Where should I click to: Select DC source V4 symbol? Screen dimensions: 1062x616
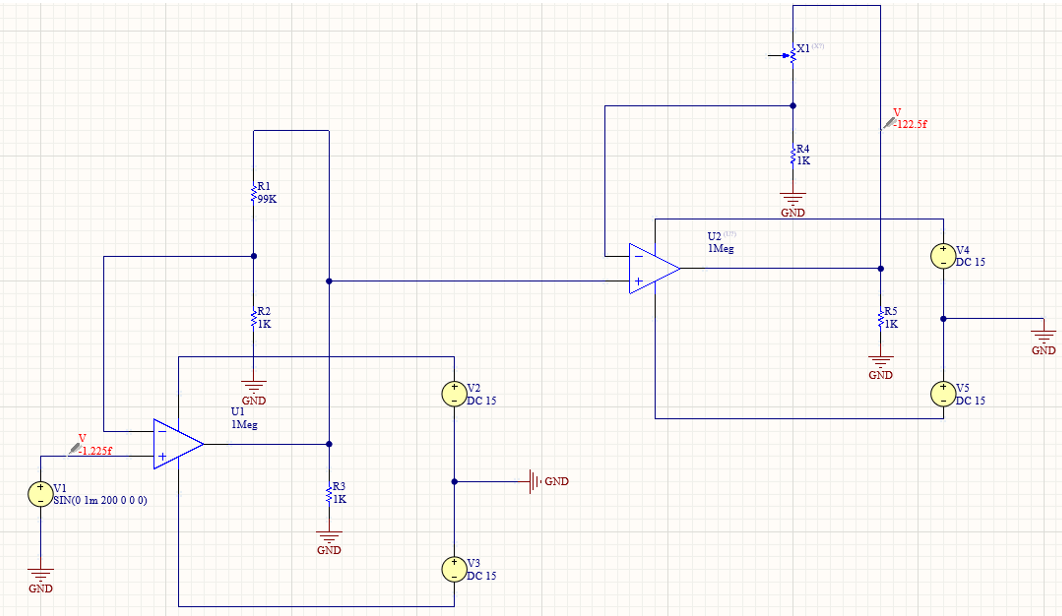(x=943, y=256)
